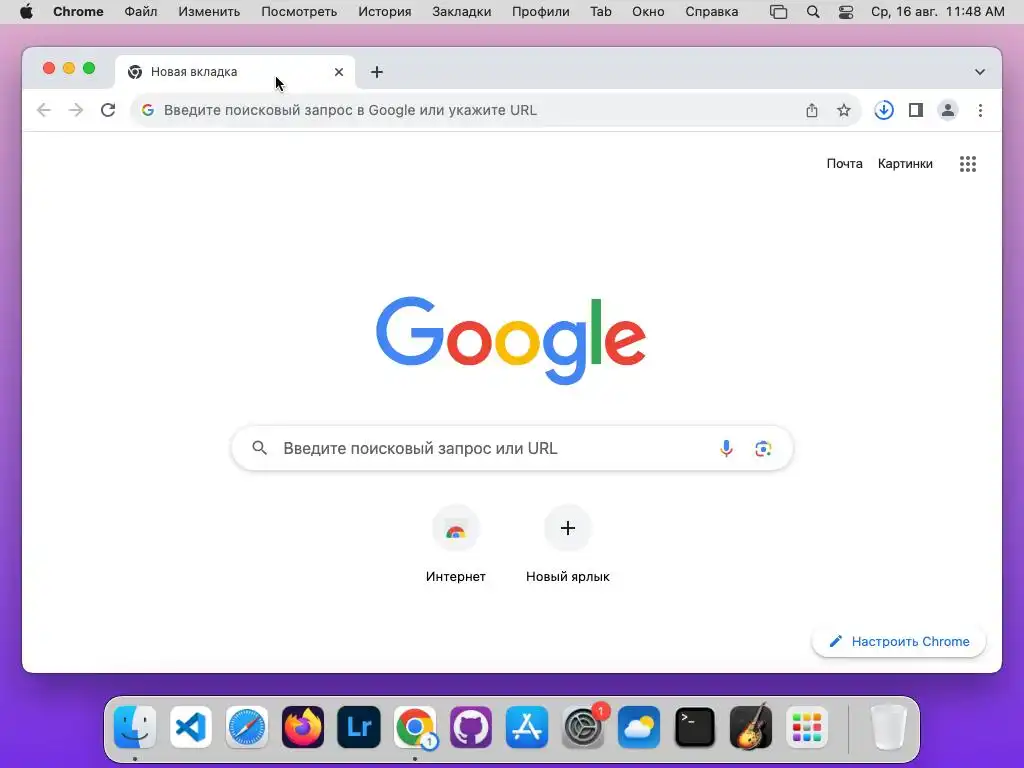Image resolution: width=1024 pixels, height=768 pixels.
Task: Launch GarageBand from the Dock
Action: click(x=751, y=727)
